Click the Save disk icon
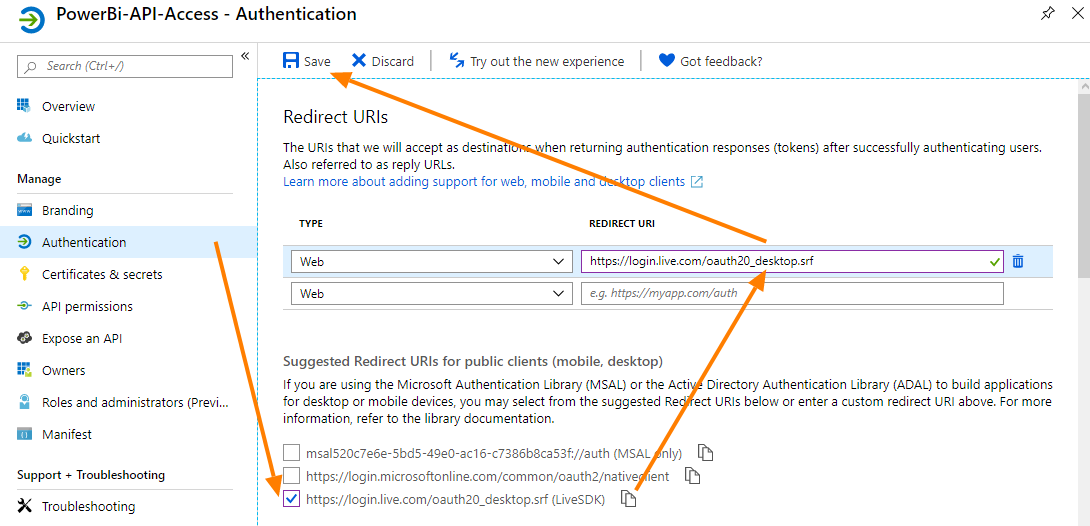 (x=291, y=60)
